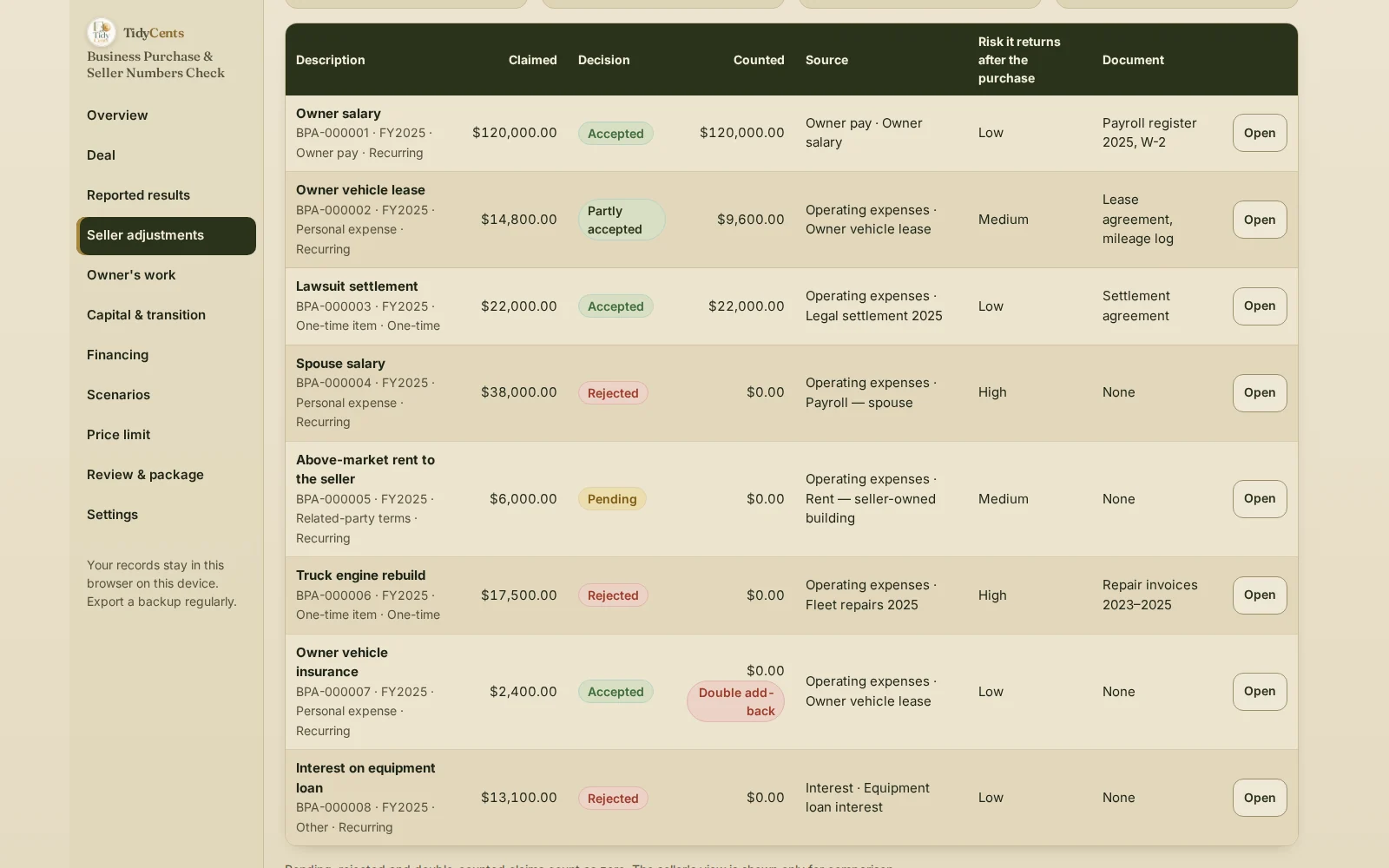Click the $14,800.00 claimed amount
The width and height of the screenshot is (1389, 868).
tap(519, 220)
